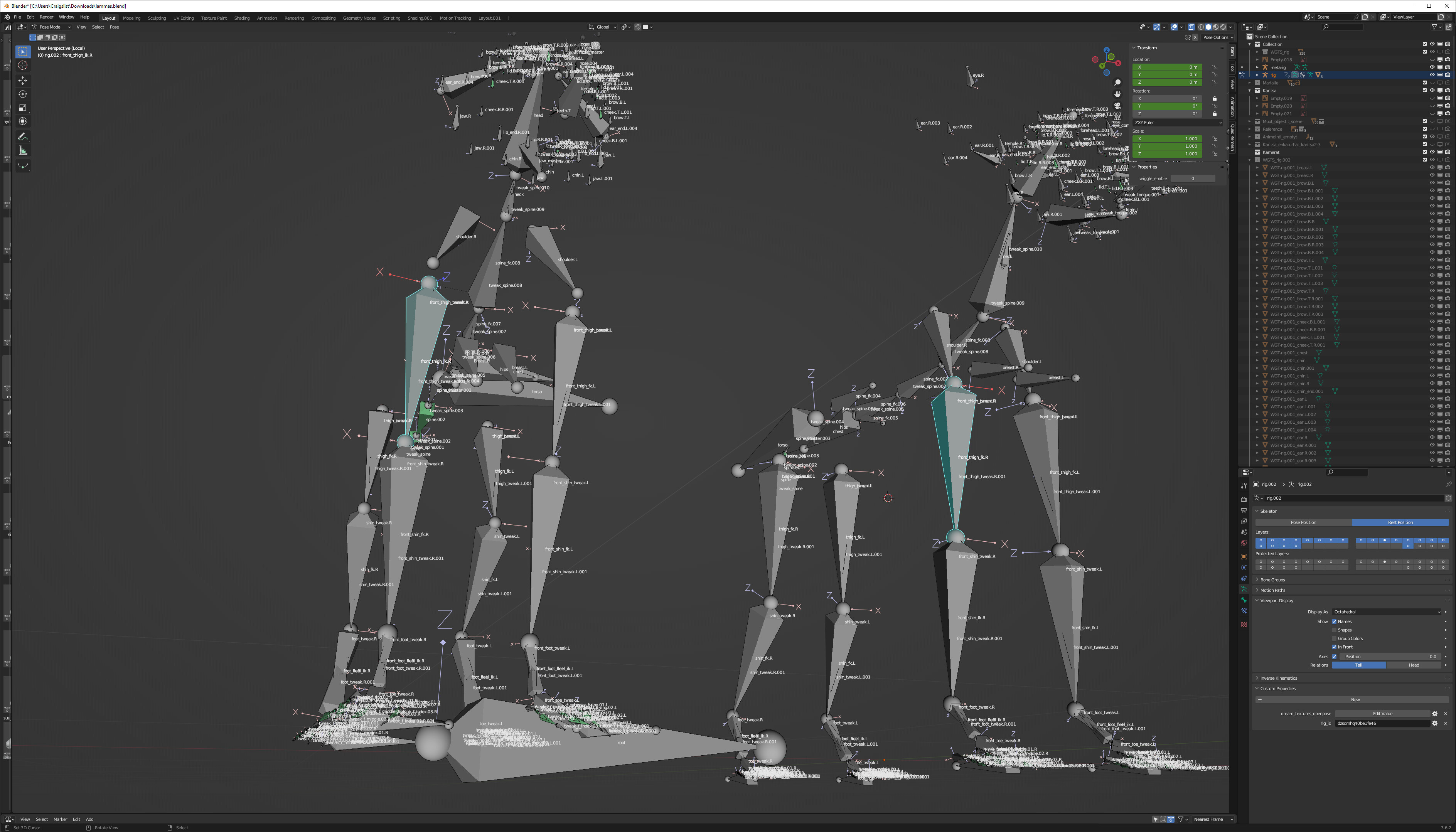Viewport: 1456px width, 832px height.
Task: Click the zoom viewport gizmo icon
Action: [1117, 83]
